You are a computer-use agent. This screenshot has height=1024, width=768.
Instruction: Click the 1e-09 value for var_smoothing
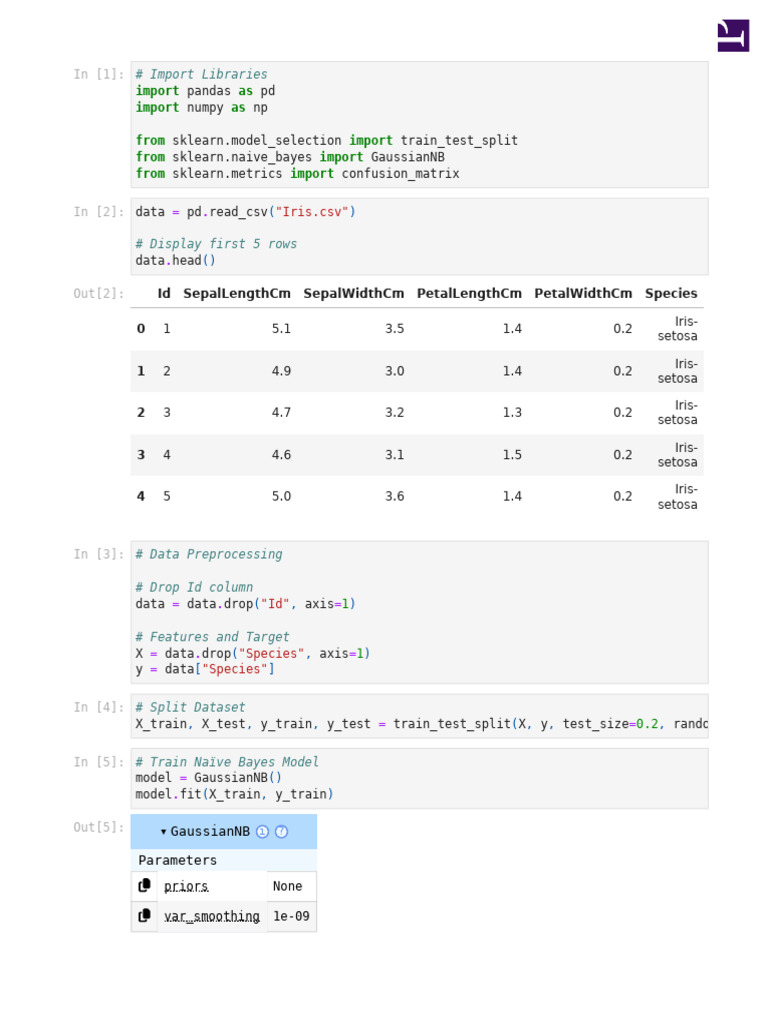point(291,916)
